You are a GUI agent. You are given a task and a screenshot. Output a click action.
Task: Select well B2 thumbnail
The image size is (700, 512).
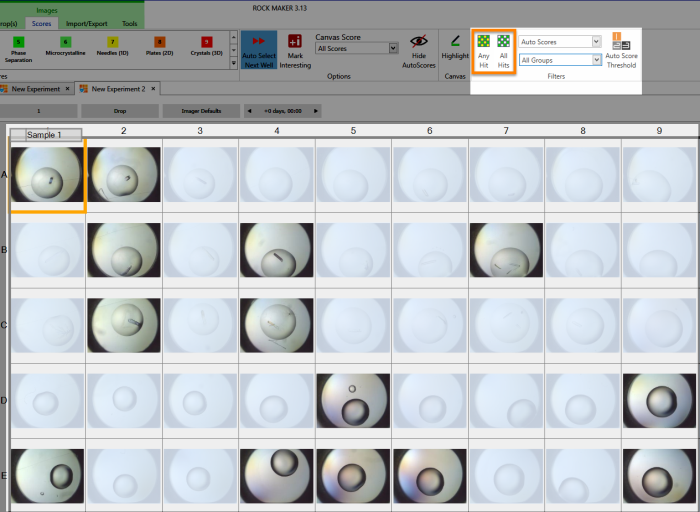coord(124,250)
